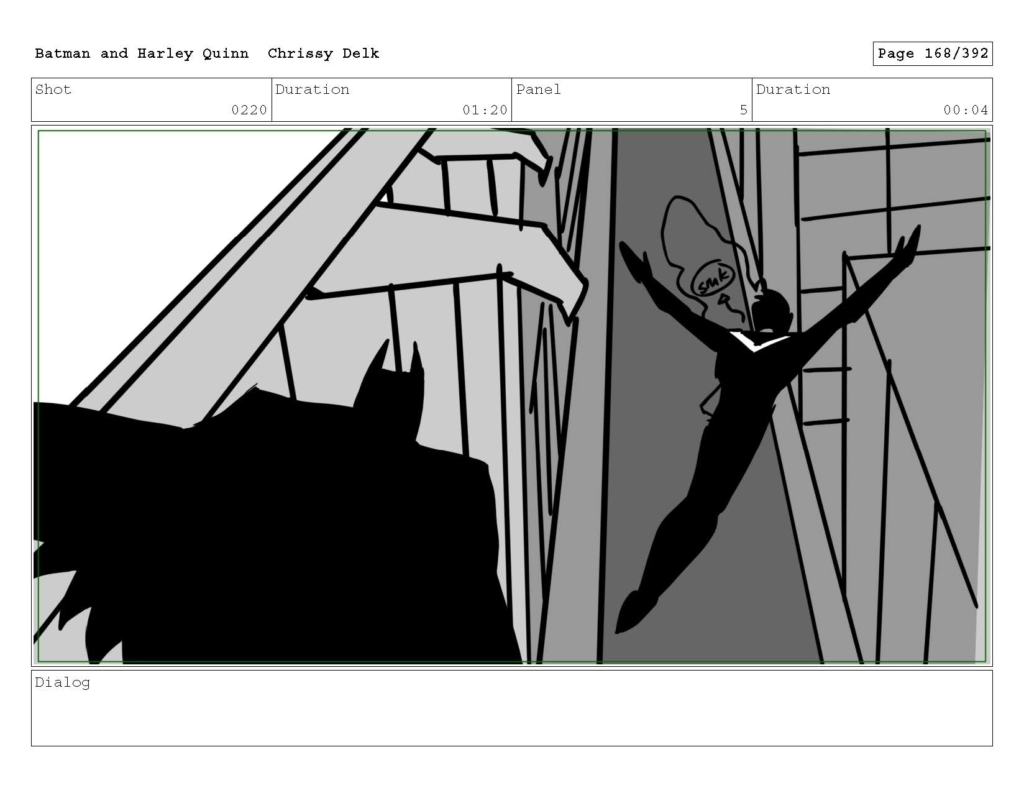The image size is (1024, 793).
Task: Click the storyboard panel drawing
Action: coord(512,396)
